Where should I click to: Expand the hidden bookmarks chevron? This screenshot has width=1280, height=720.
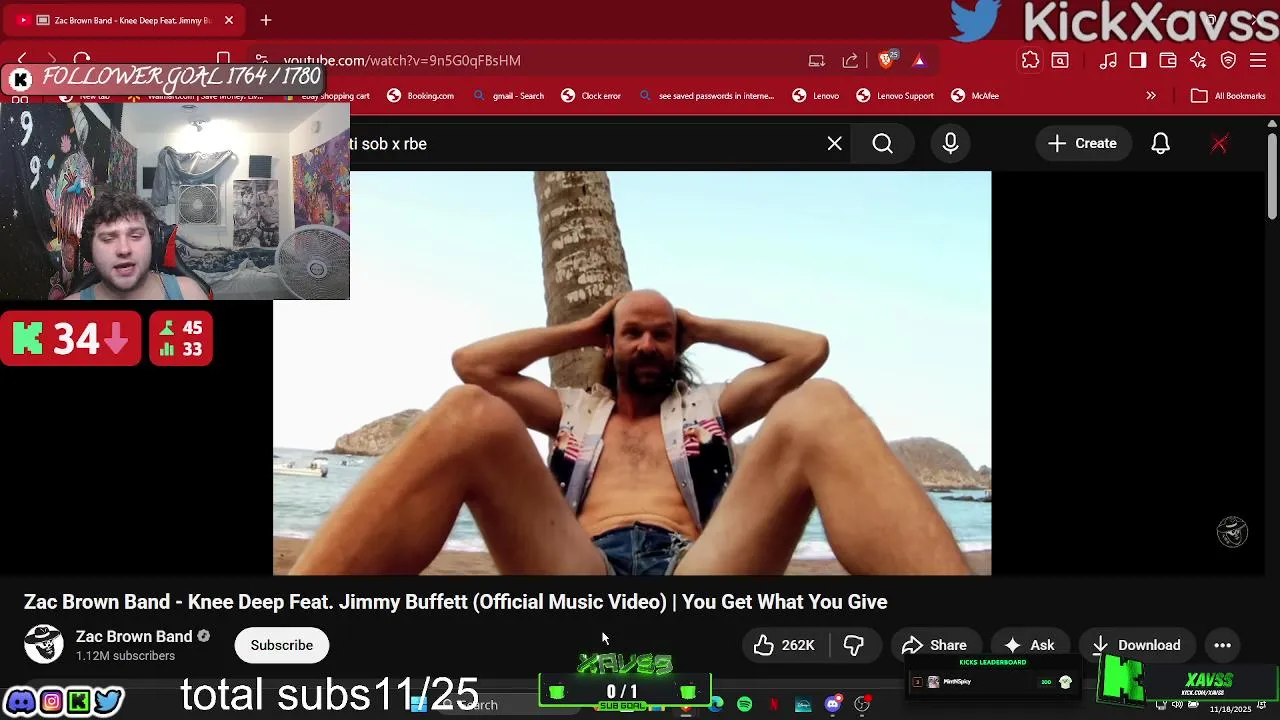click(x=1151, y=96)
